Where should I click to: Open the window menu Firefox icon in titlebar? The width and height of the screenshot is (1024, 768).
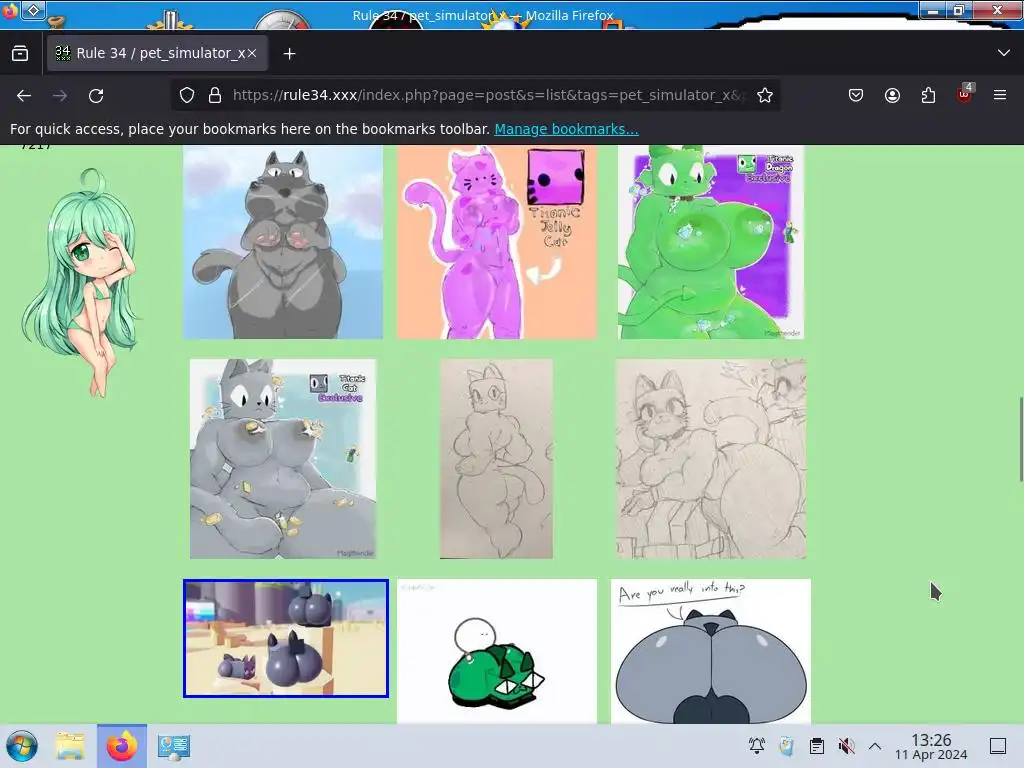point(10,10)
